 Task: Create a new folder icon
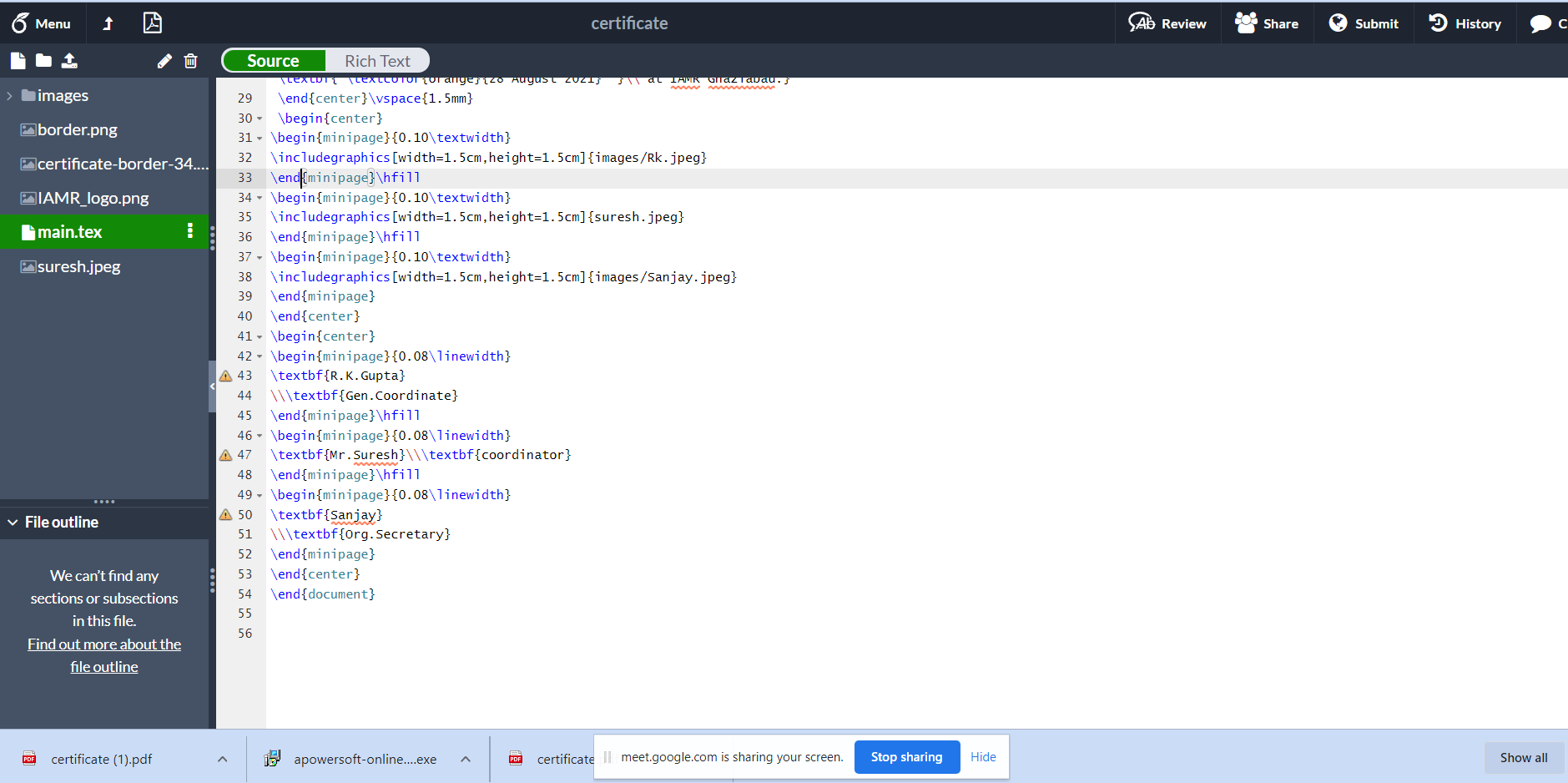point(43,60)
